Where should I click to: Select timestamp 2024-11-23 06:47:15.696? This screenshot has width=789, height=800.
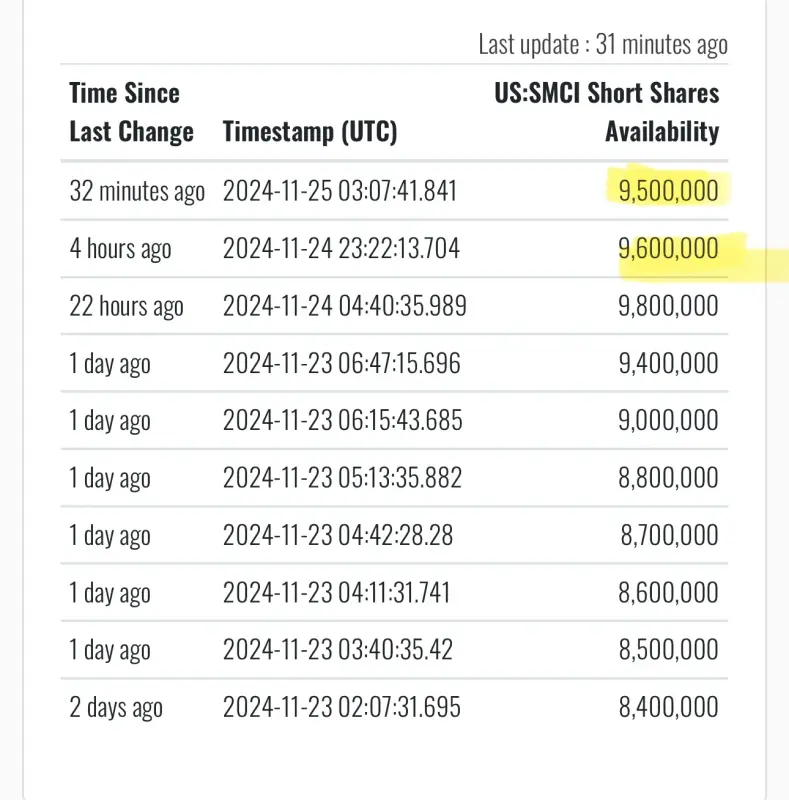[x=342, y=363]
